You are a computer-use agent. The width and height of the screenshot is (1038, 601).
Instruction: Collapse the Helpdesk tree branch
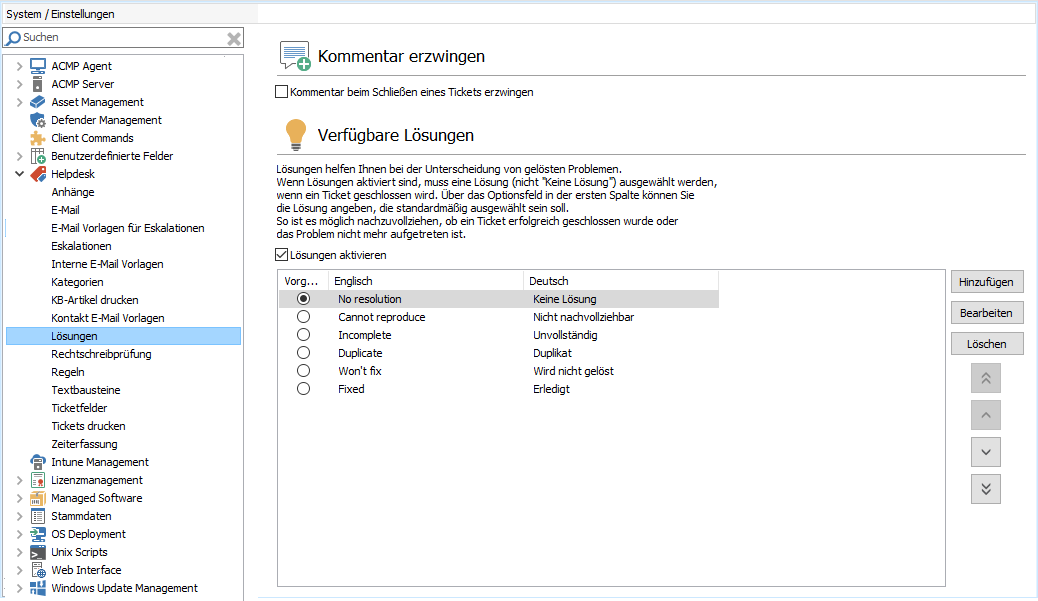click(x=19, y=173)
